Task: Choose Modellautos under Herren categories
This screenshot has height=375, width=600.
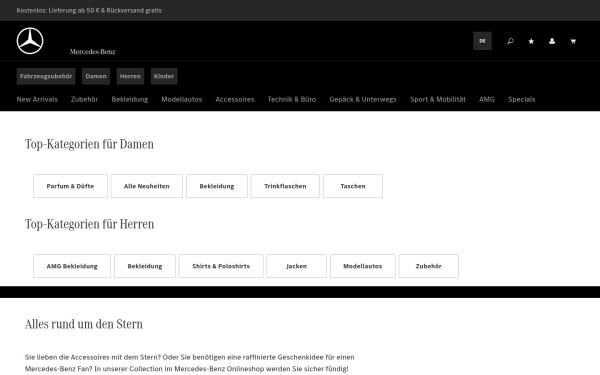Action: pyautogui.click(x=363, y=266)
